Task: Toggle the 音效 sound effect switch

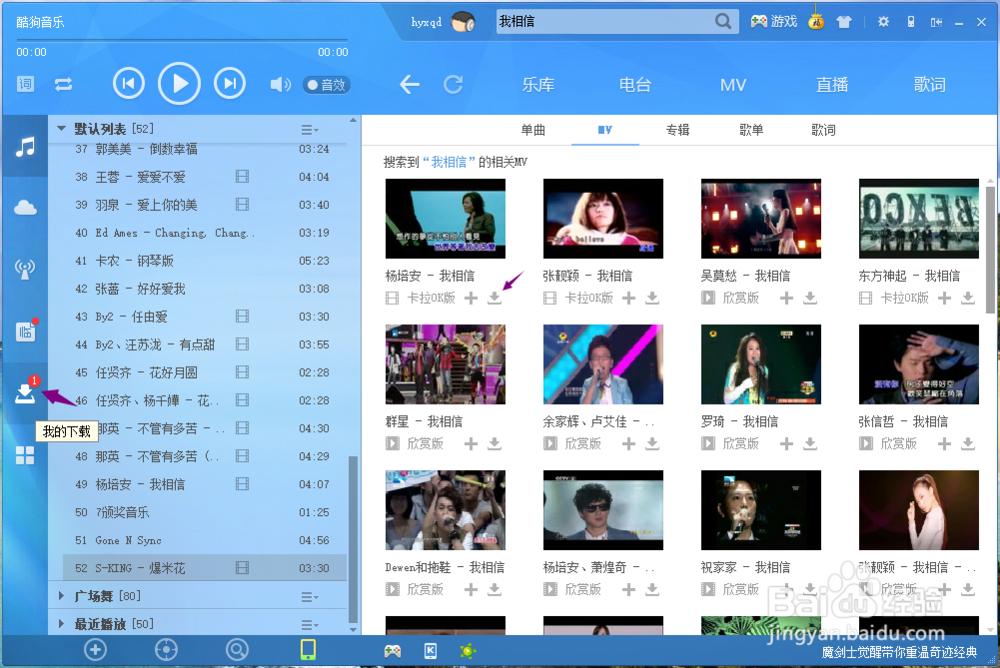Action: [x=326, y=85]
